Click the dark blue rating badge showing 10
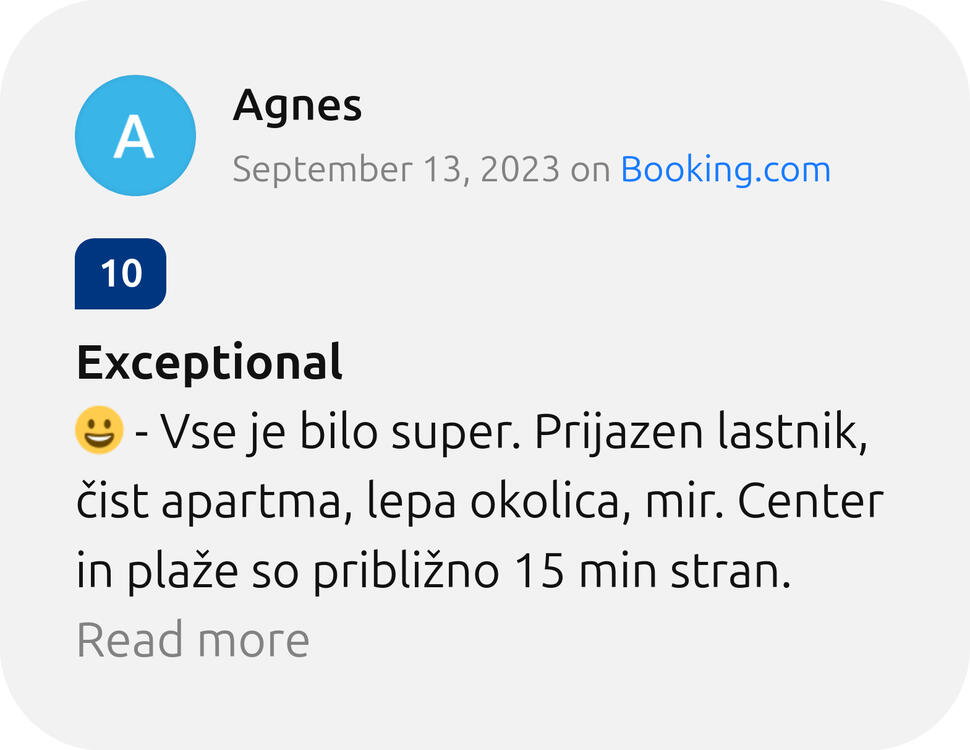The height and width of the screenshot is (750, 970). [x=121, y=274]
